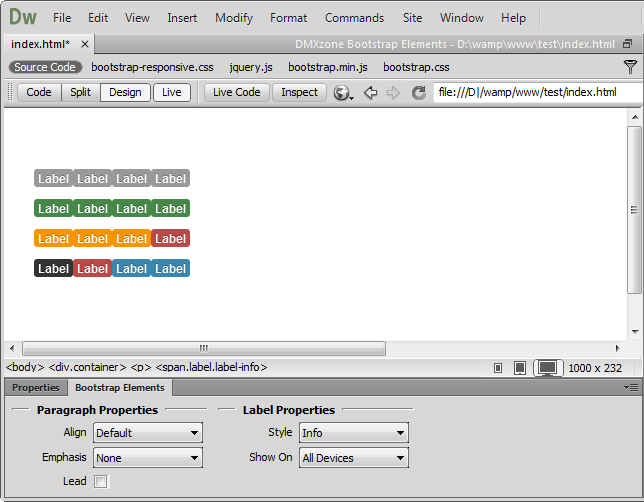Select the black Label in last row
This screenshot has width=644, height=502.
pyautogui.click(x=53, y=268)
